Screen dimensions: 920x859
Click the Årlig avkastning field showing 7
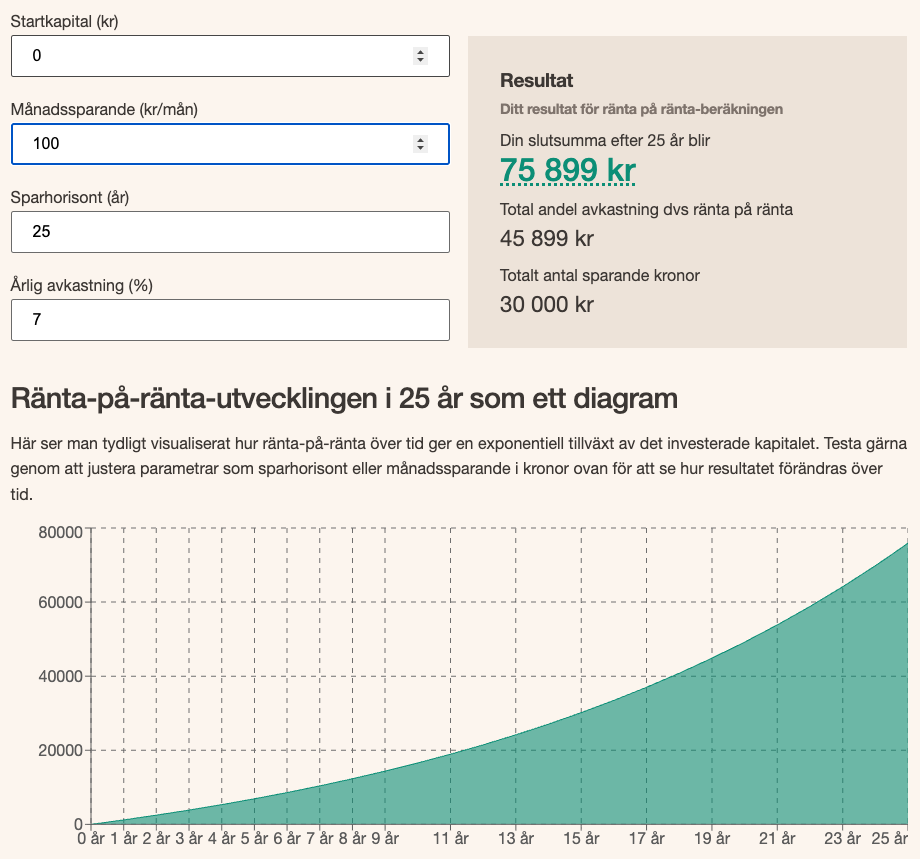pyautogui.click(x=230, y=320)
